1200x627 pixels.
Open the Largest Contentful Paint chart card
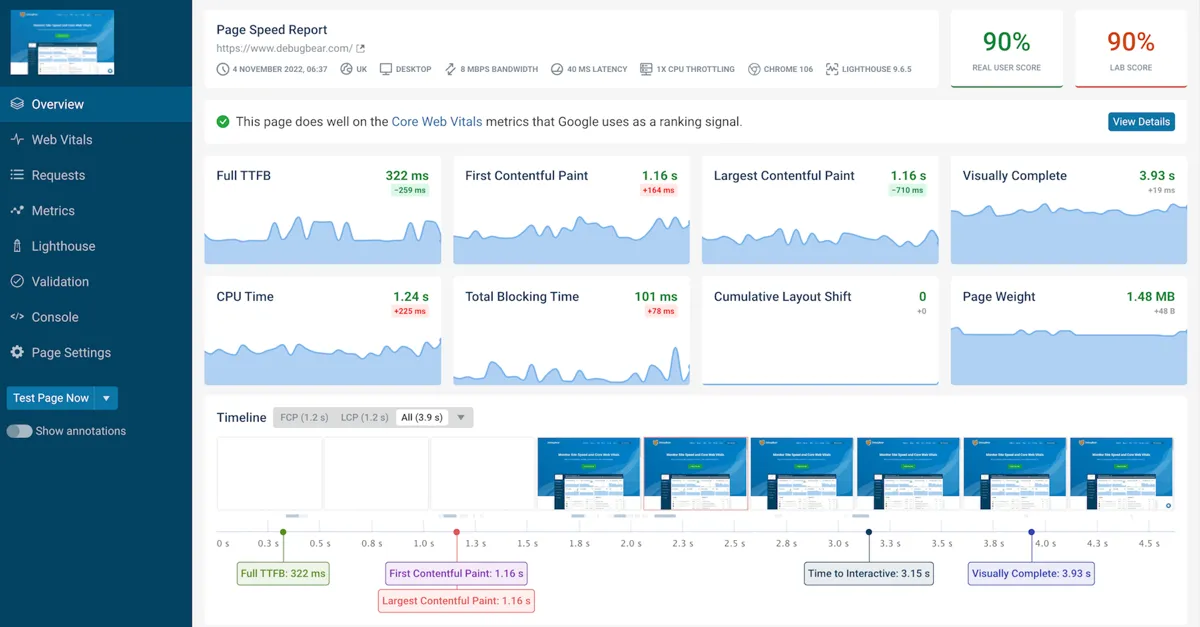pyautogui.click(x=820, y=210)
